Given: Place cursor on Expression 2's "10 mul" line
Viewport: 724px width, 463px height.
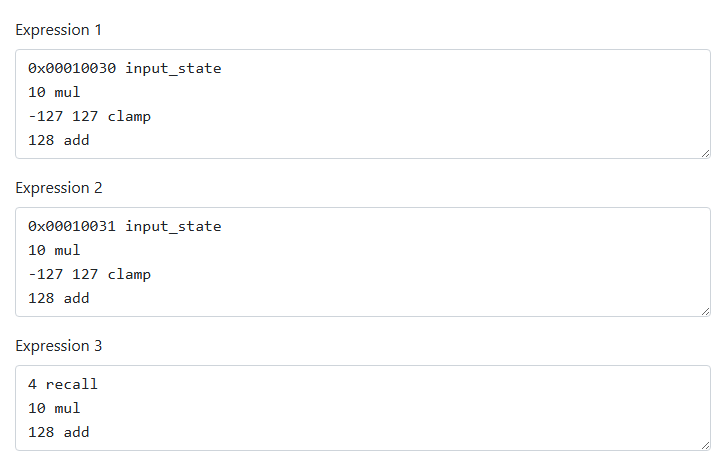Looking at the screenshot, I should tap(54, 251).
